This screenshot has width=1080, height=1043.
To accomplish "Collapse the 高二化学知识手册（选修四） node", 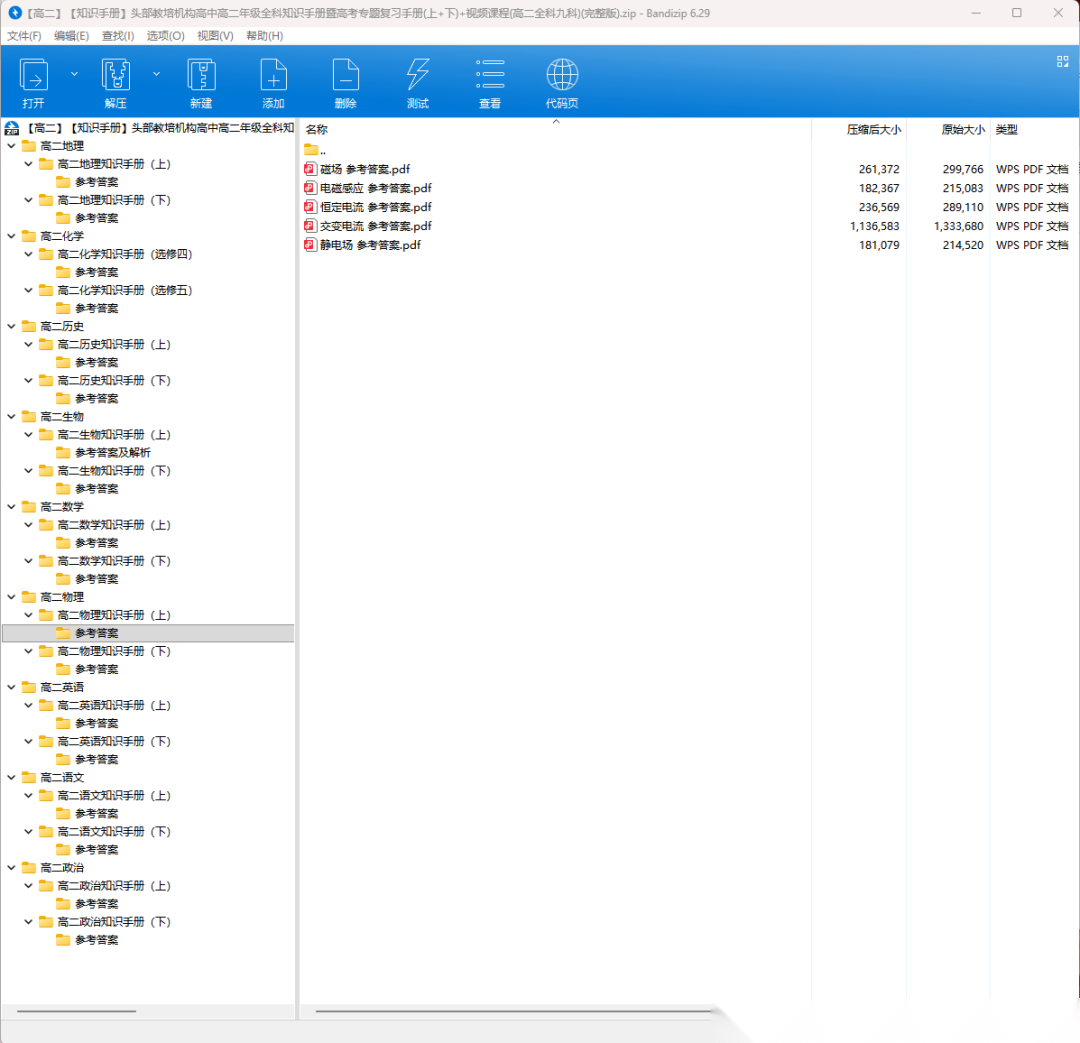I will [x=29, y=254].
